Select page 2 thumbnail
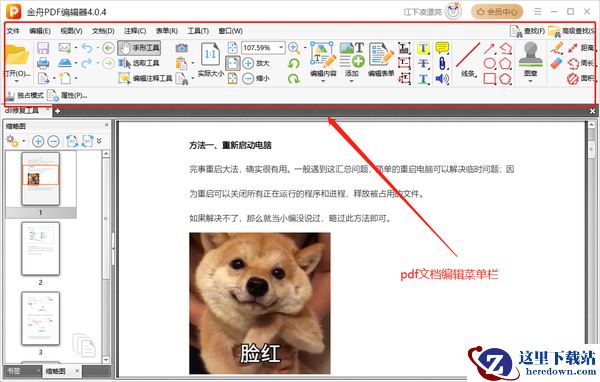This screenshot has width=600, height=382. [x=41, y=249]
